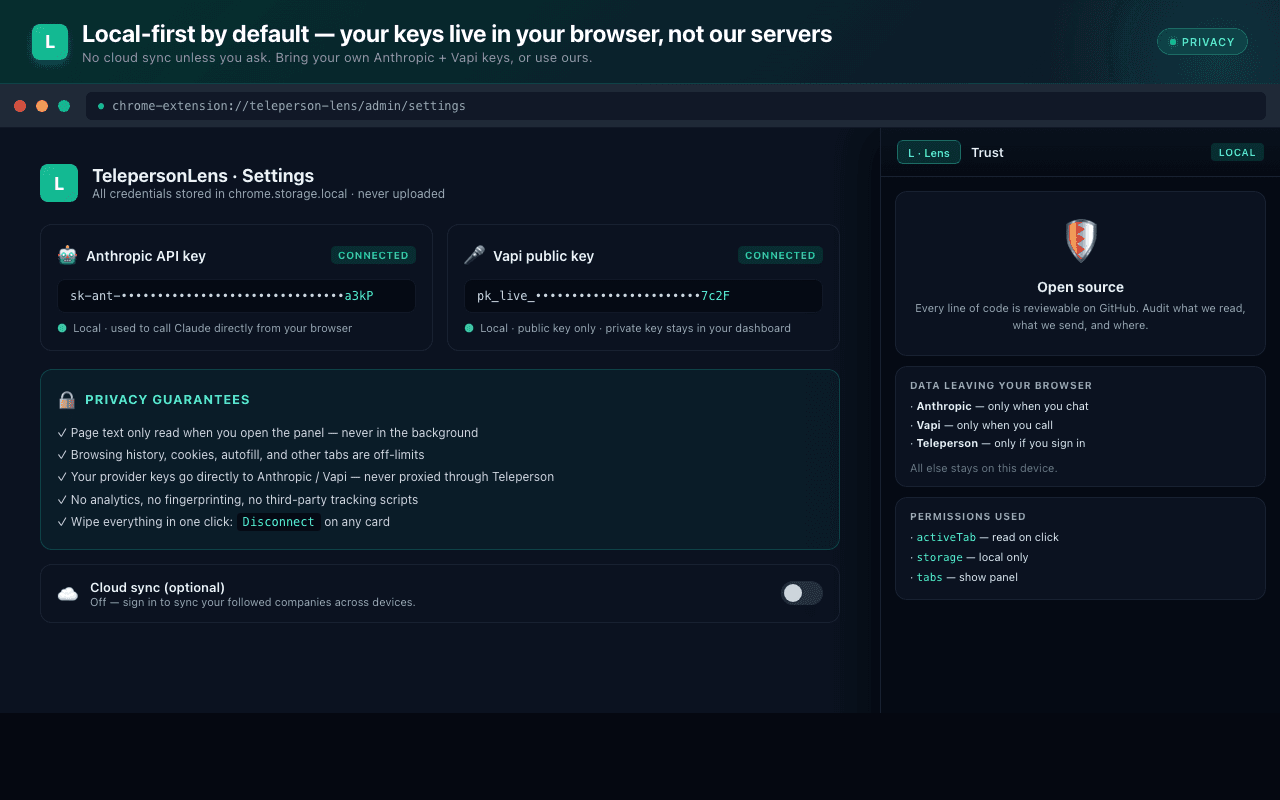The width and height of the screenshot is (1280, 800).
Task: Click 'Vapi — only when you call'
Action: [981, 425]
